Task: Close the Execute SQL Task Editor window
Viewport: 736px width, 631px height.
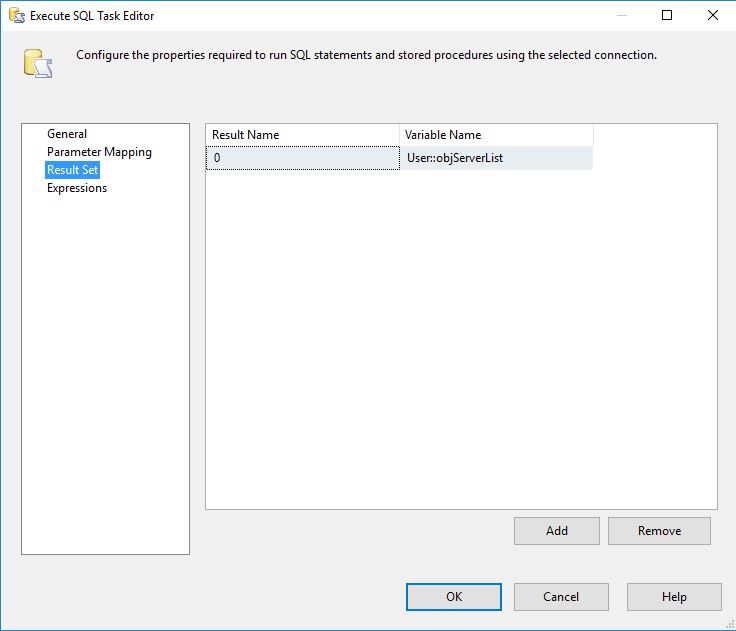Action: [x=713, y=15]
